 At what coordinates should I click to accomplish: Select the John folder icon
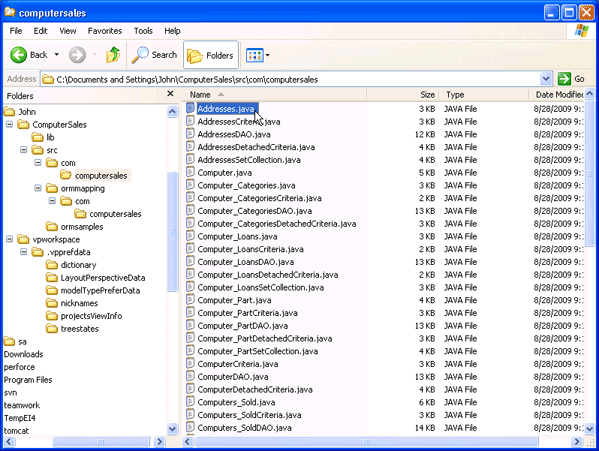point(9,112)
